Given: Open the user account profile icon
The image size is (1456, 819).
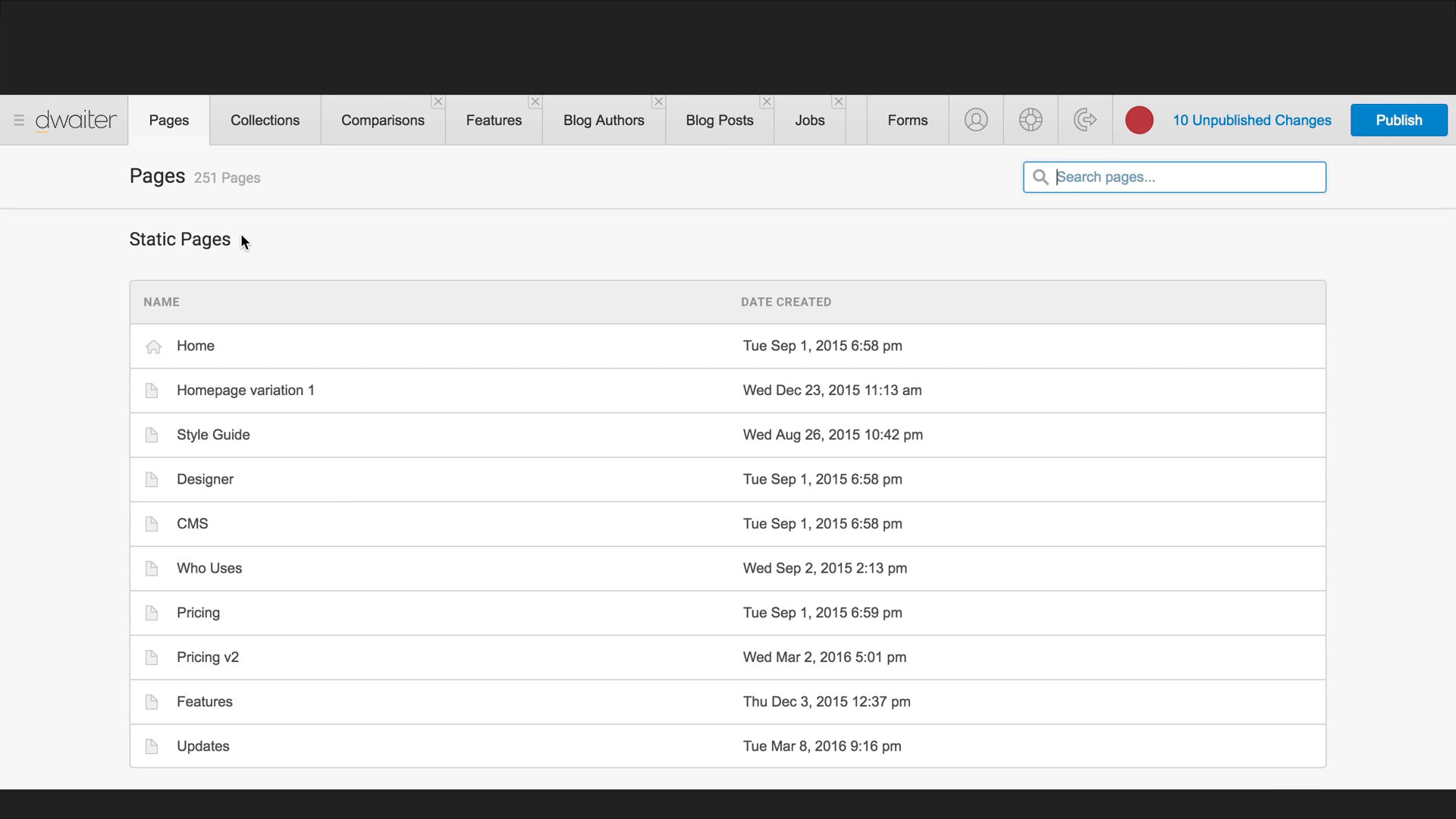Looking at the screenshot, I should coord(976,120).
